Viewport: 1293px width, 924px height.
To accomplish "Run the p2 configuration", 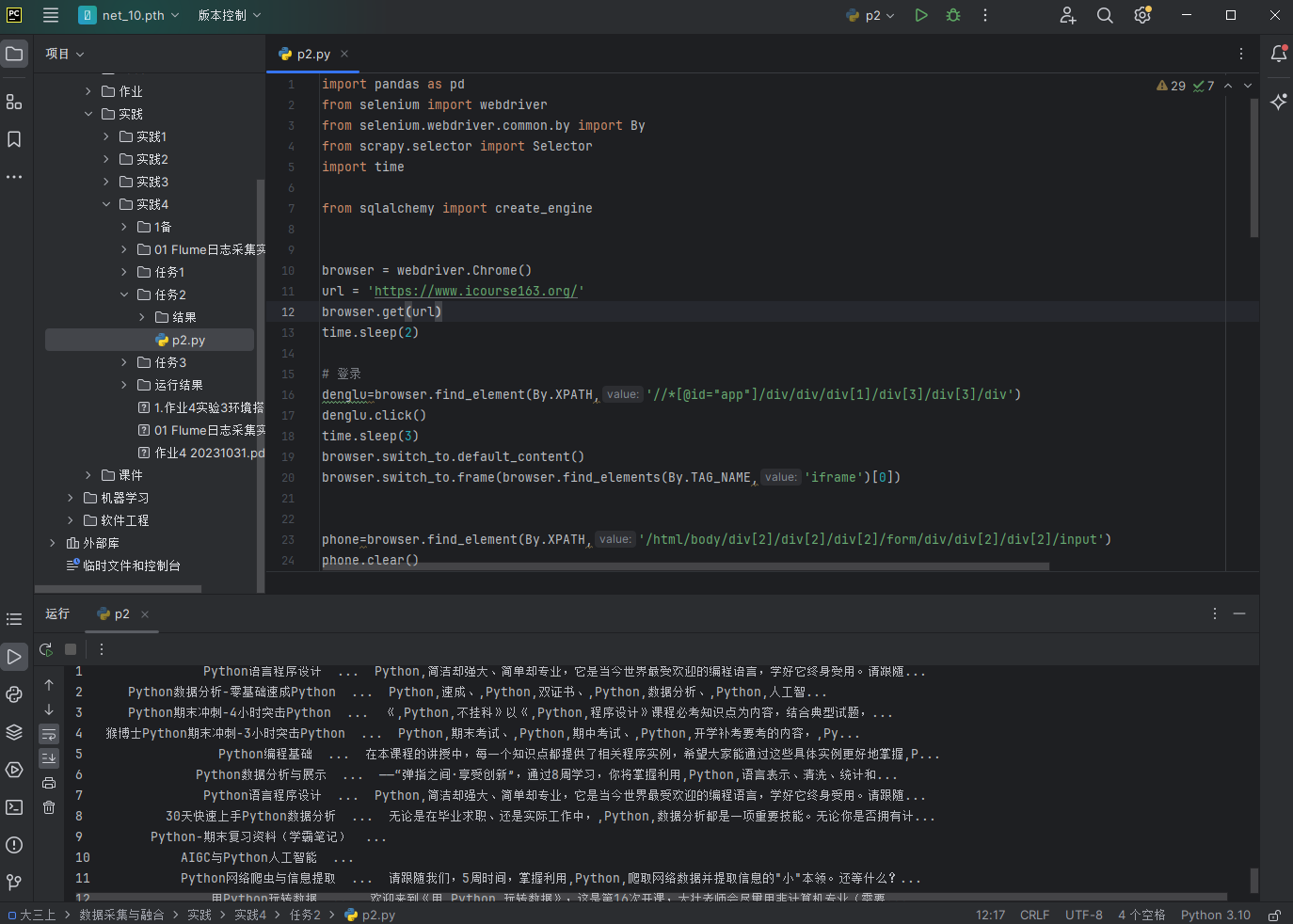I will pos(921,15).
